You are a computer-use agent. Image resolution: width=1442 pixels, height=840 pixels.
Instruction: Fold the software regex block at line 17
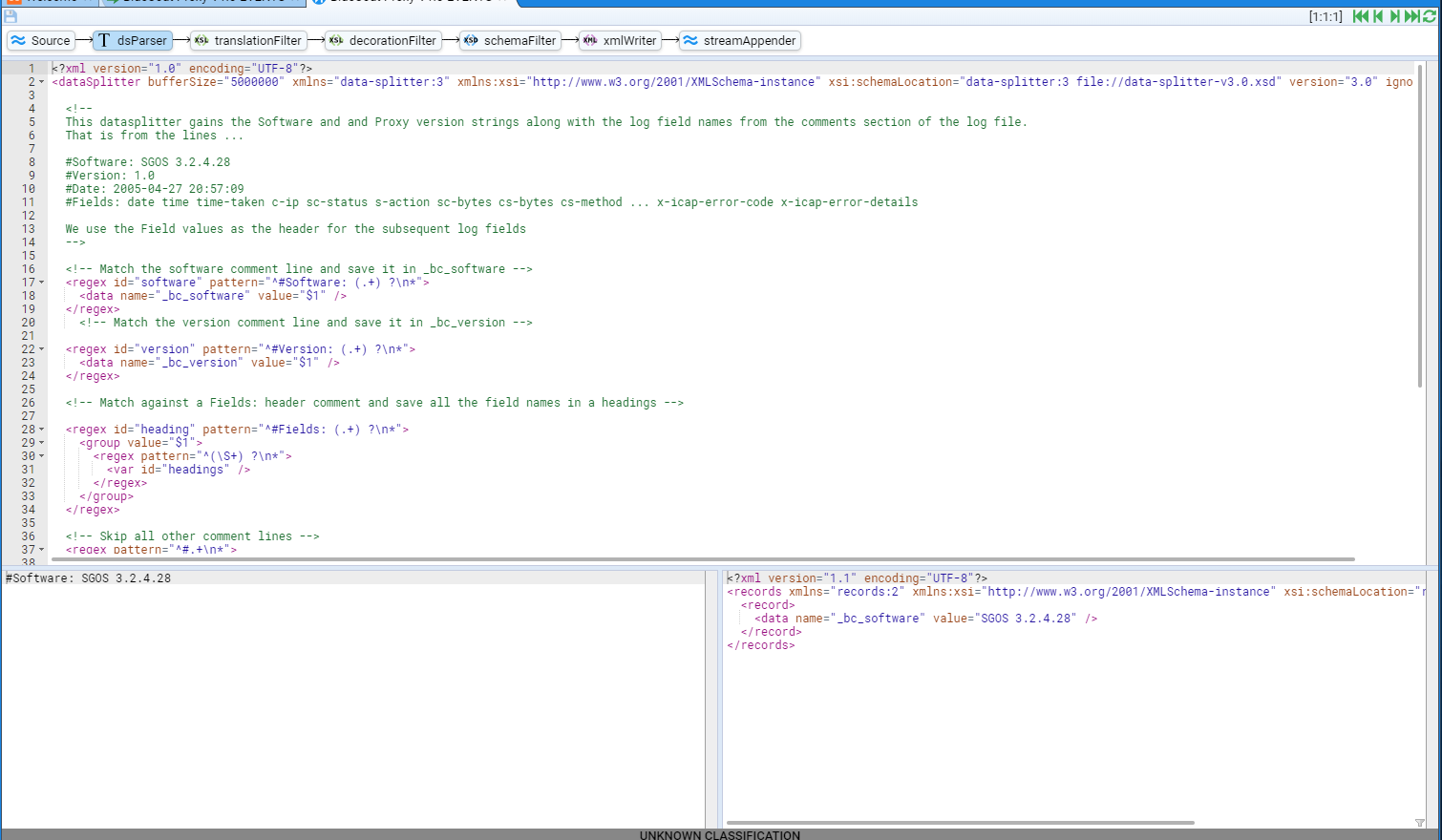pyautogui.click(x=41, y=283)
